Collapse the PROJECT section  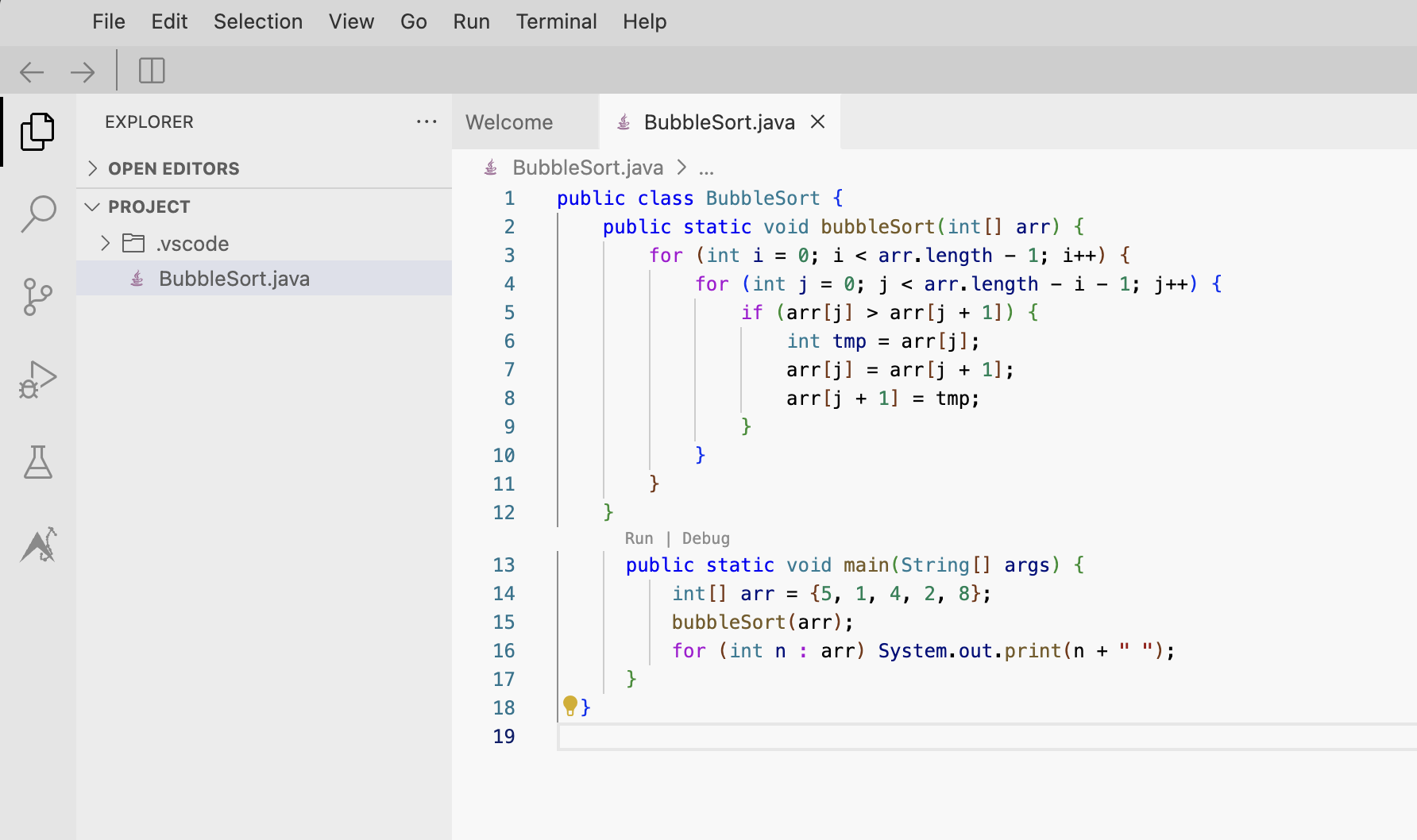[x=93, y=206]
